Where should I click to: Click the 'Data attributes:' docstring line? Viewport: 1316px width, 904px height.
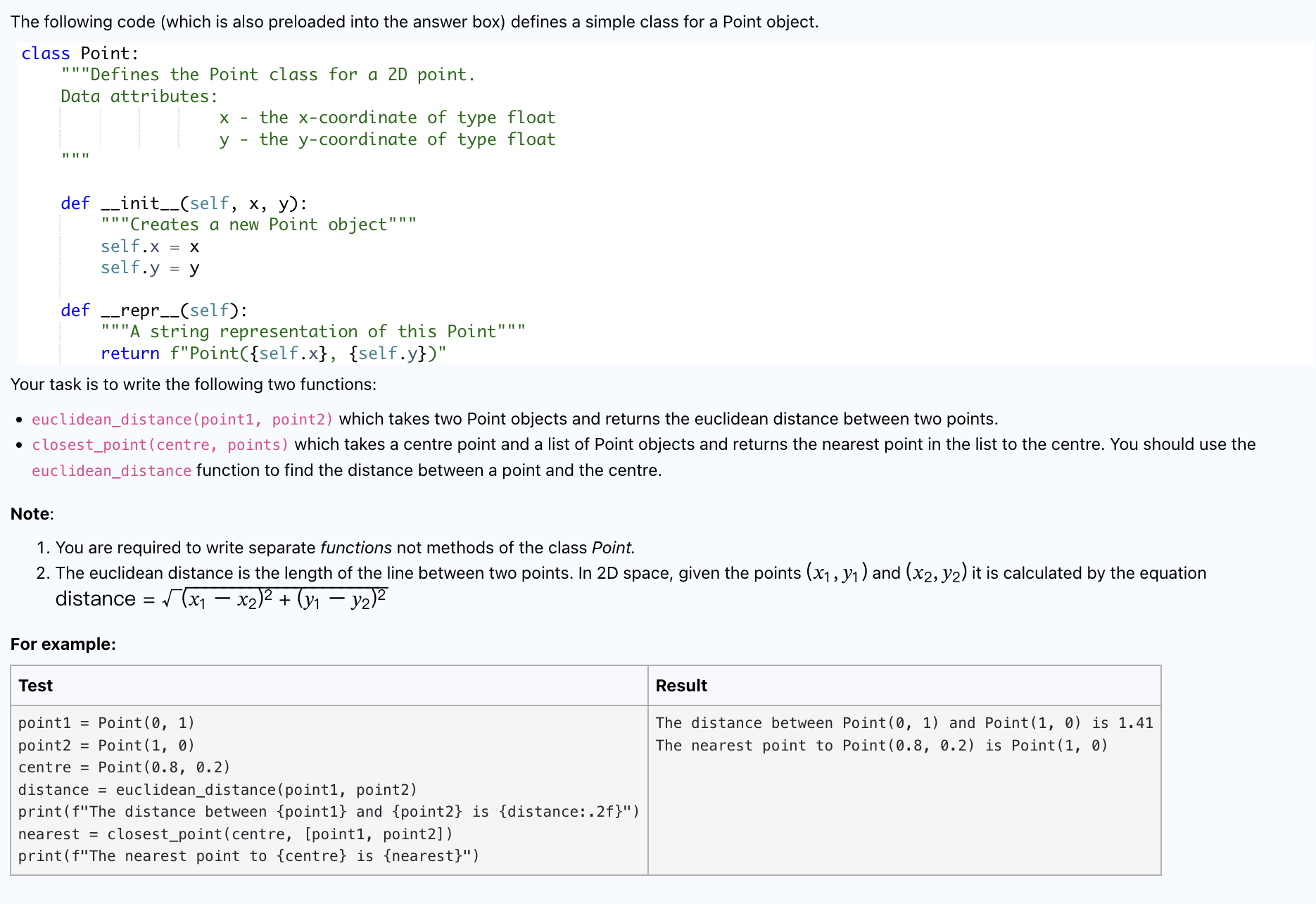tap(139, 96)
